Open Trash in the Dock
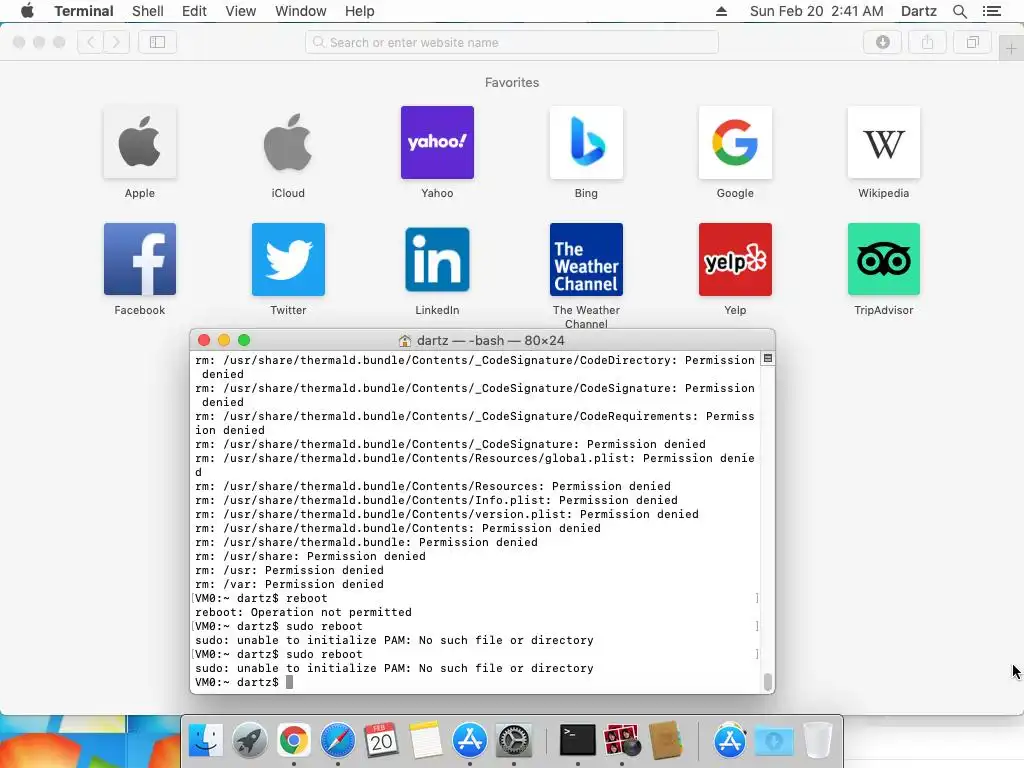Viewport: 1024px width, 768px height. (817, 740)
